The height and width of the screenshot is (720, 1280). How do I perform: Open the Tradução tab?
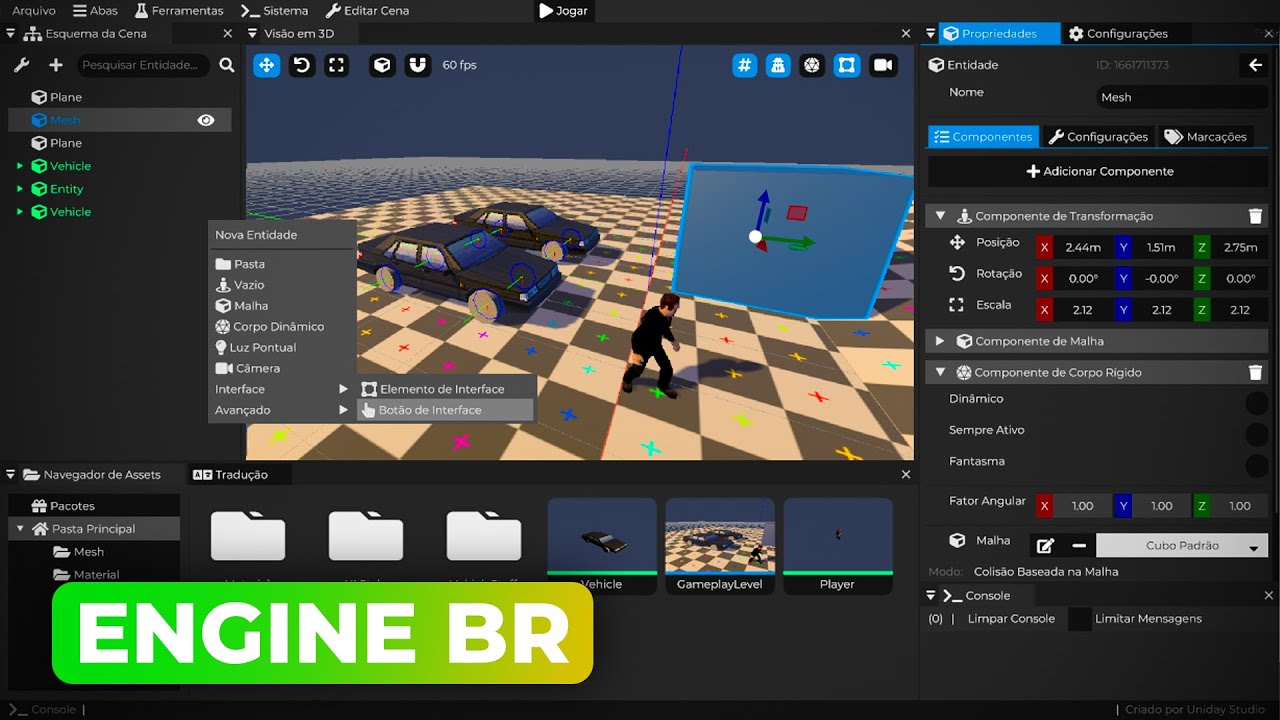tap(231, 475)
